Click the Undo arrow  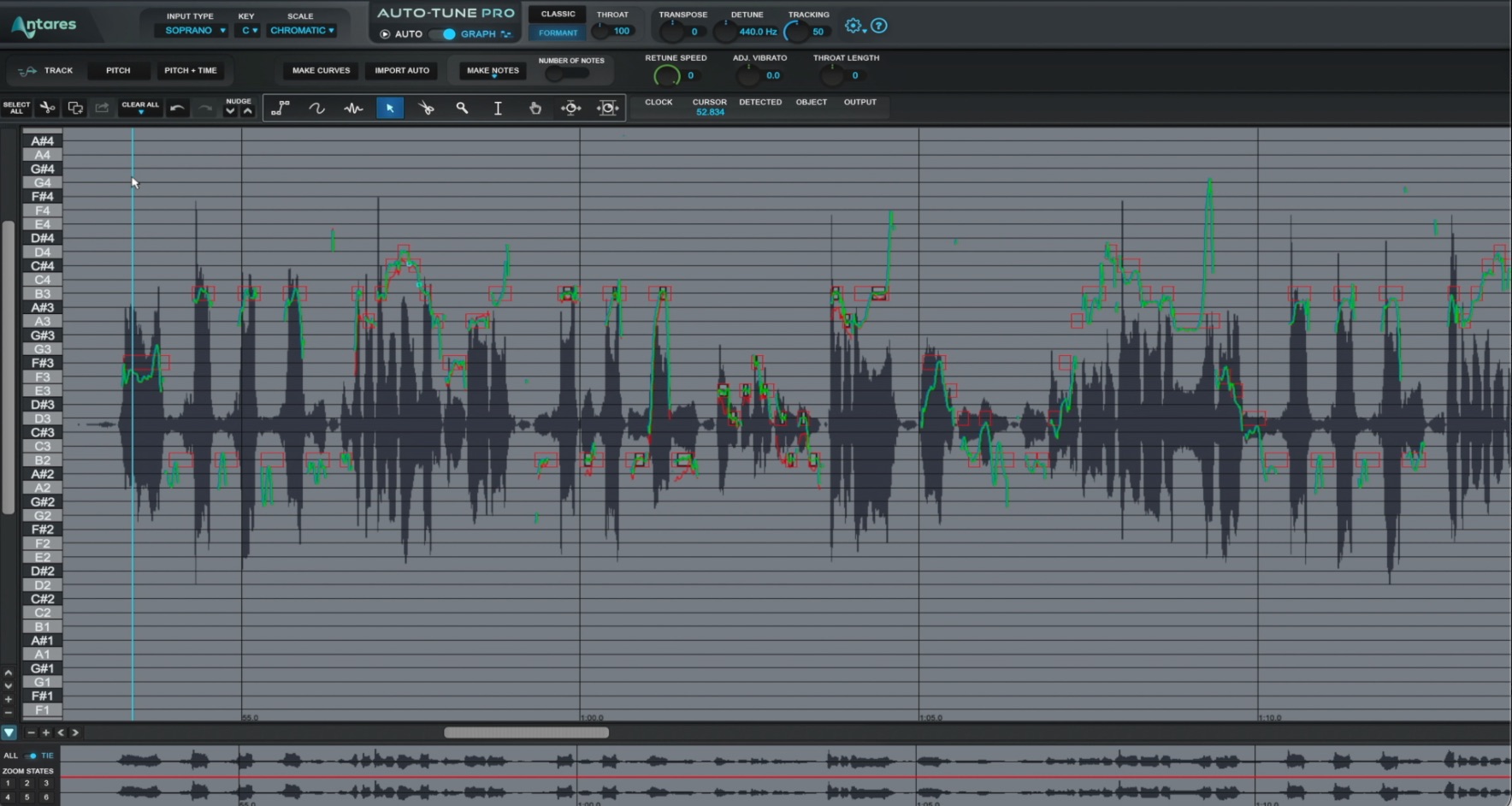click(177, 108)
